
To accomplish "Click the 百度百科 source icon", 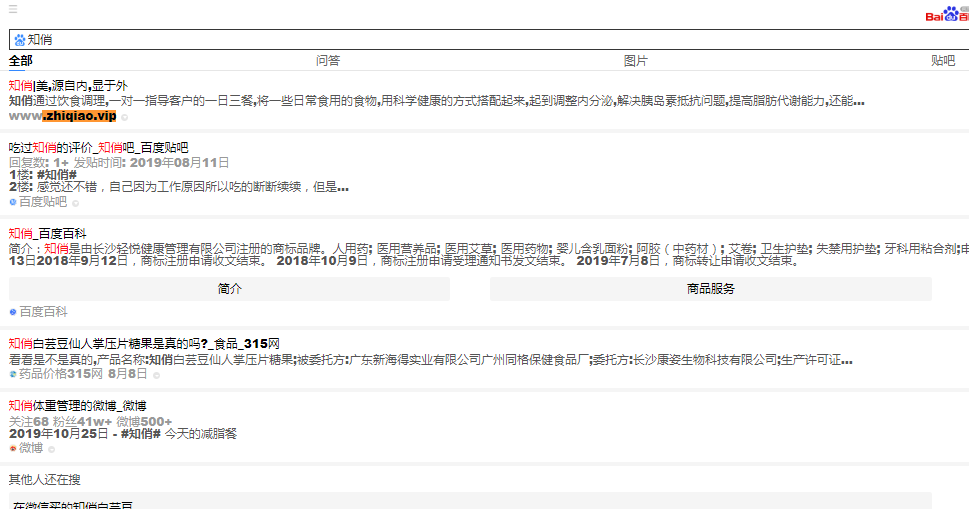I will point(12,312).
